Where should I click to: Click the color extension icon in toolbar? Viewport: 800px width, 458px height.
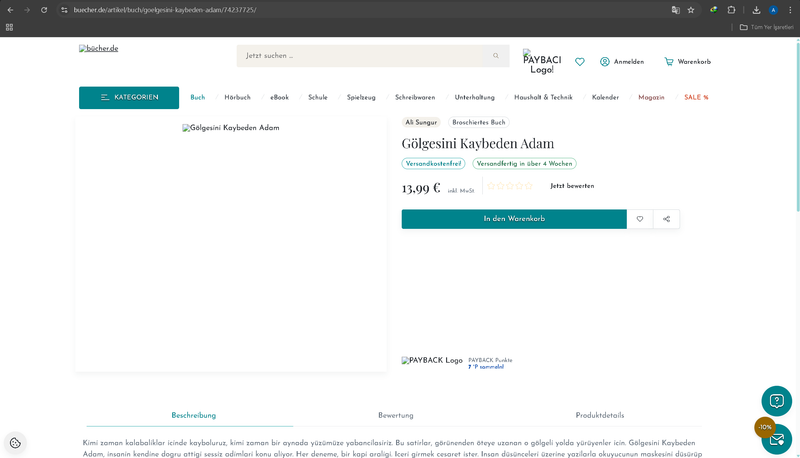713,10
